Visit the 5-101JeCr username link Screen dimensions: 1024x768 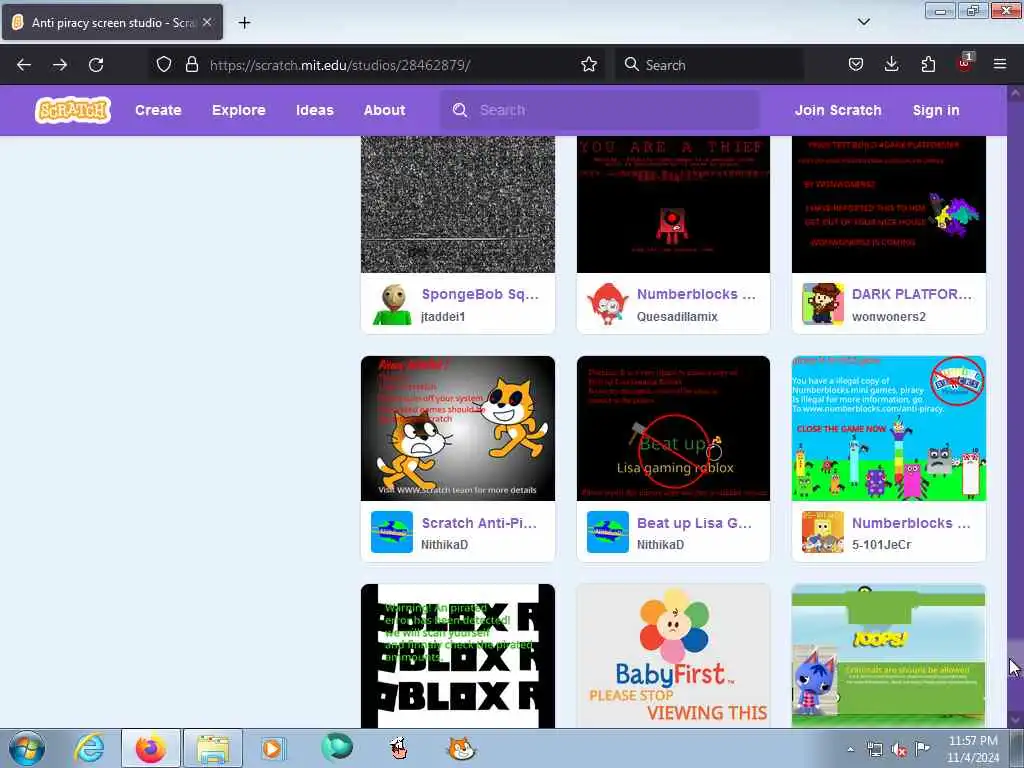tap(881, 545)
